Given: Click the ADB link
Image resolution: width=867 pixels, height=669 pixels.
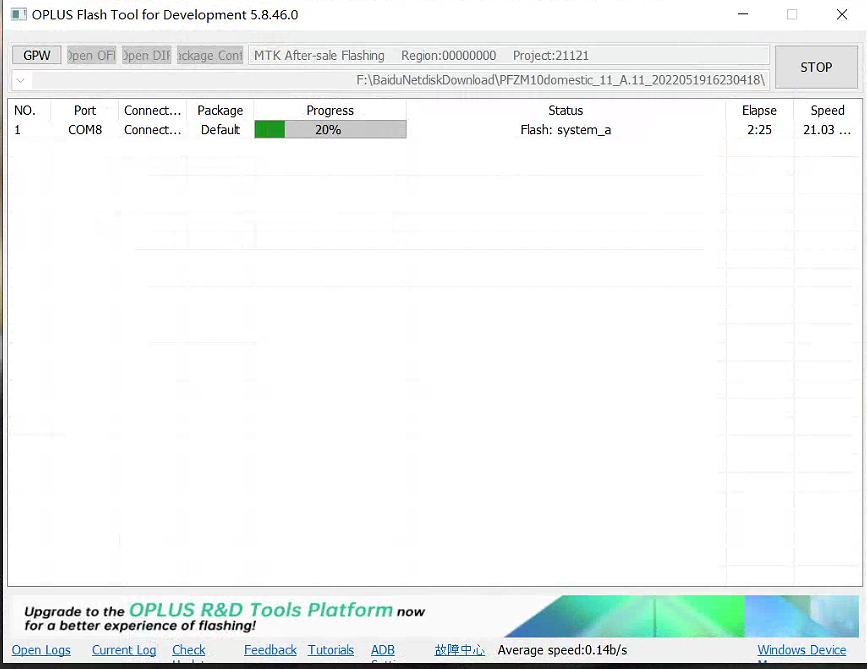Looking at the screenshot, I should (x=383, y=650).
